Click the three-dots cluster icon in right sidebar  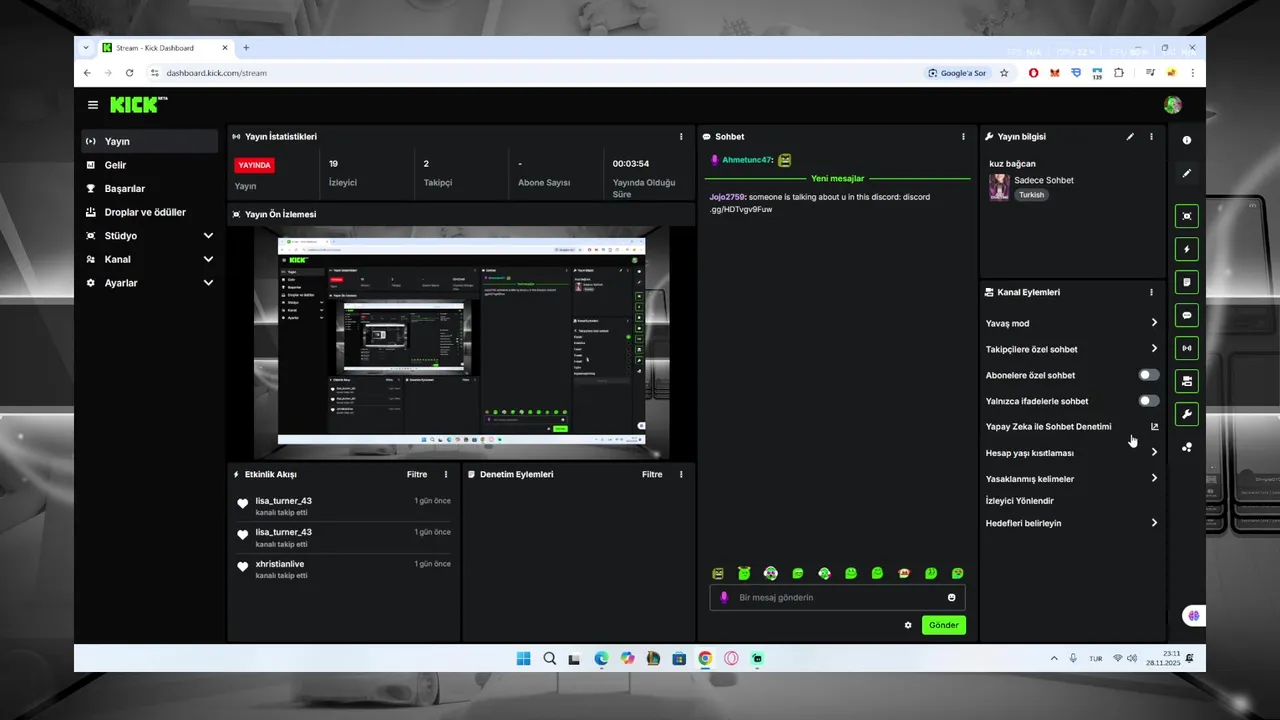(x=1187, y=447)
